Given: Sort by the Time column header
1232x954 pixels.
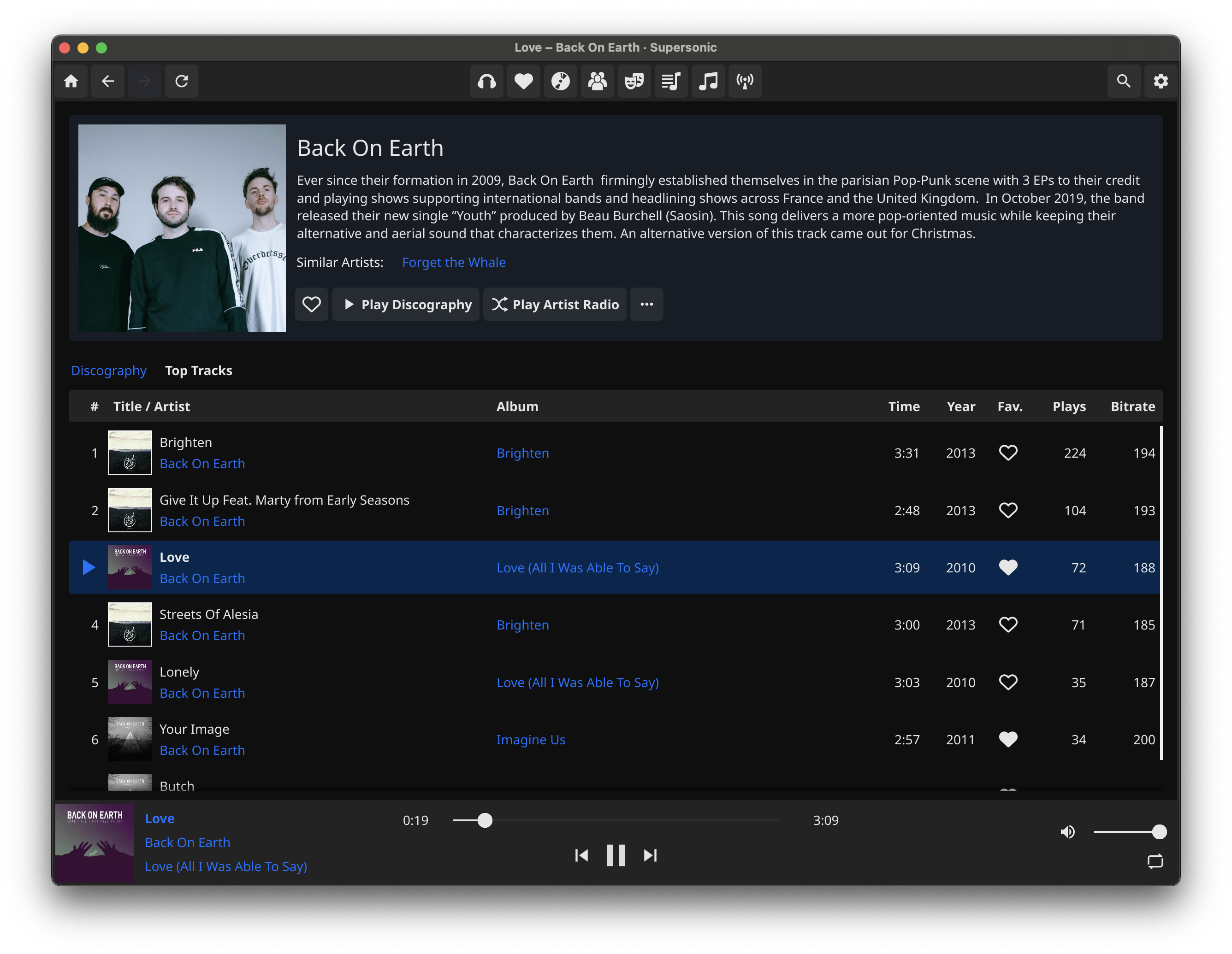Looking at the screenshot, I should tap(904, 406).
